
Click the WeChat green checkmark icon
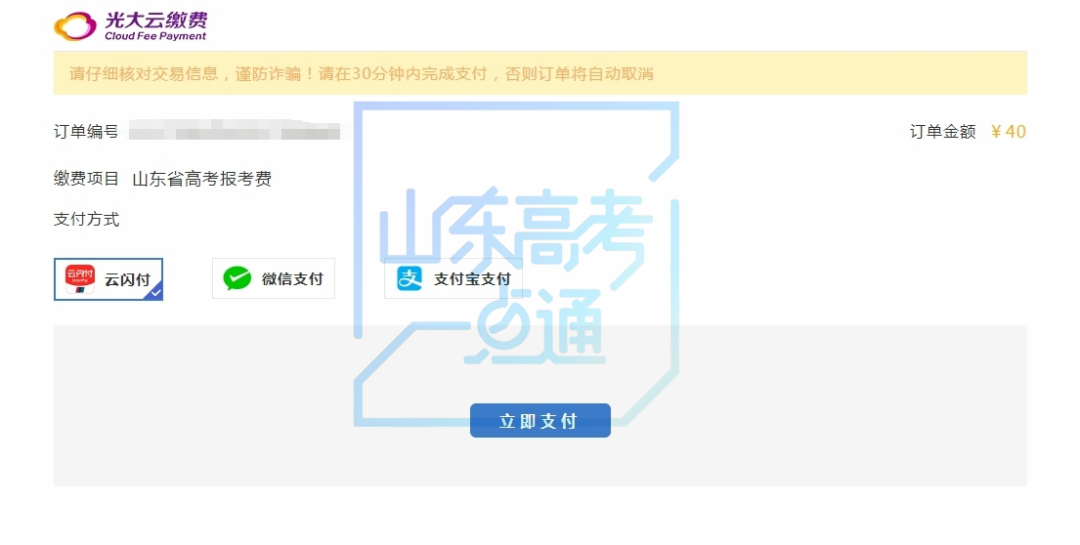(x=237, y=278)
